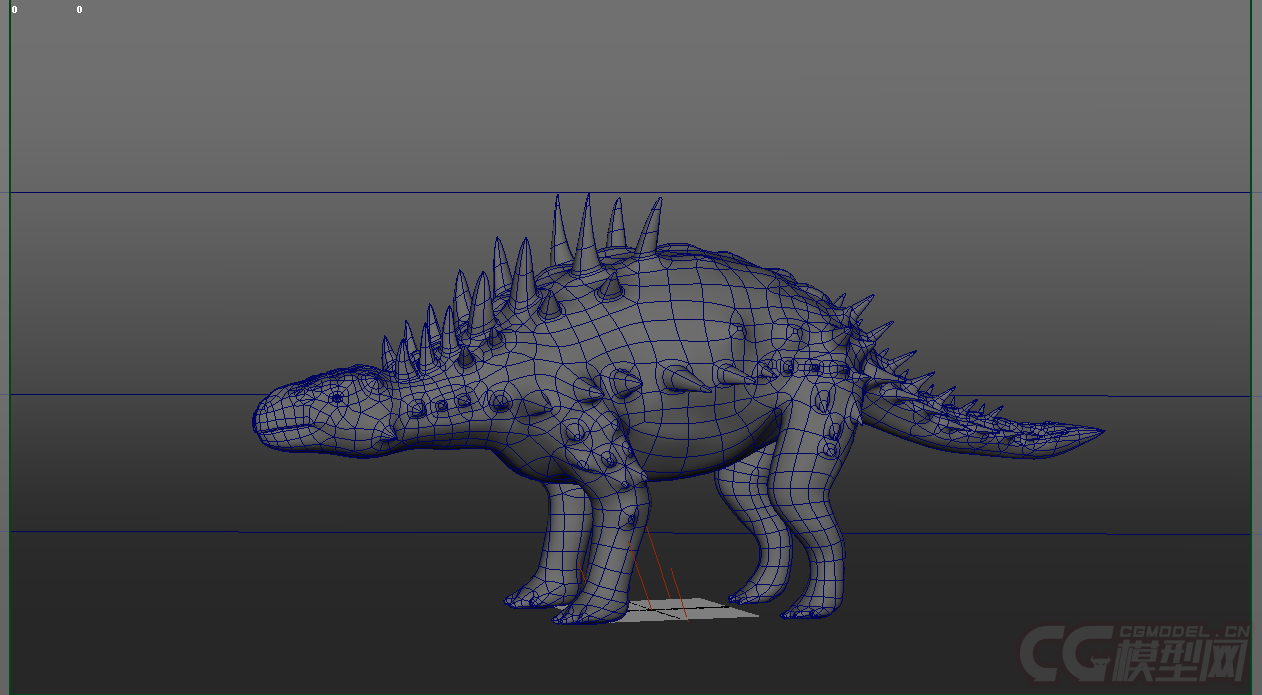Click the dinosaur's eye on the head
The width and height of the screenshot is (1262, 695).
(x=337, y=397)
